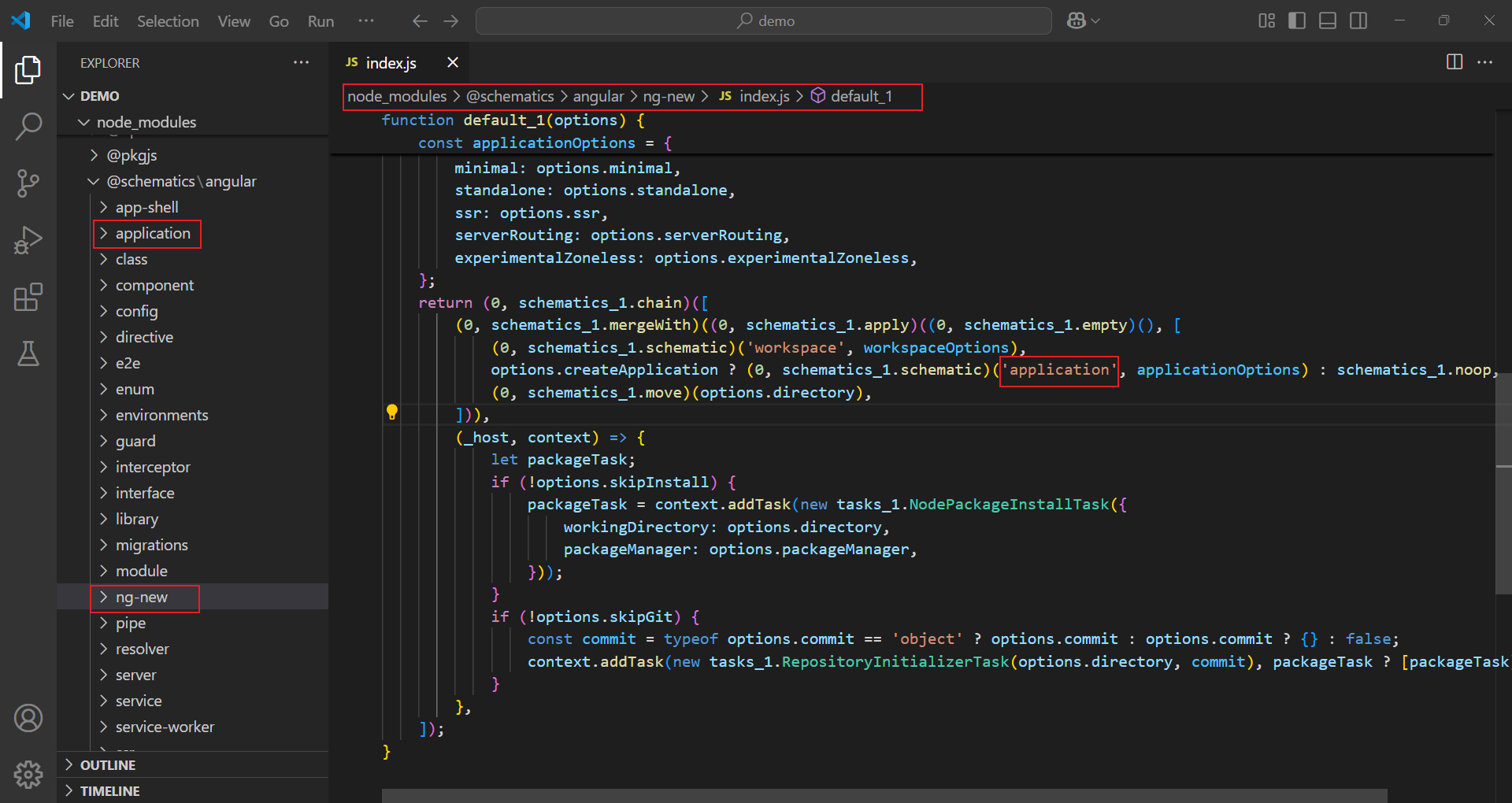
Task: Expand the application folder
Action: 153,234
